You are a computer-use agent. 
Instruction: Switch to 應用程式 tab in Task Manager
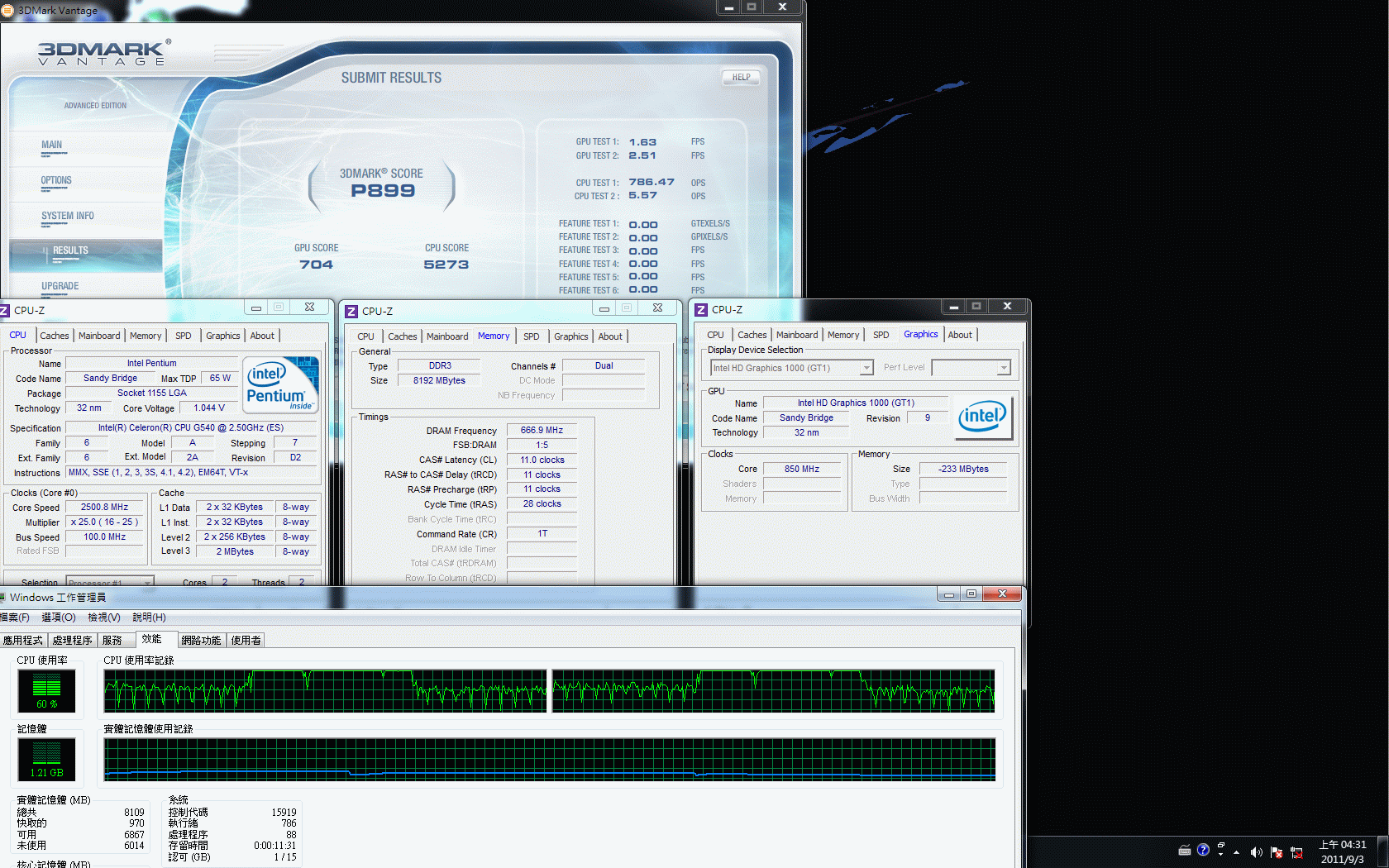point(23,641)
